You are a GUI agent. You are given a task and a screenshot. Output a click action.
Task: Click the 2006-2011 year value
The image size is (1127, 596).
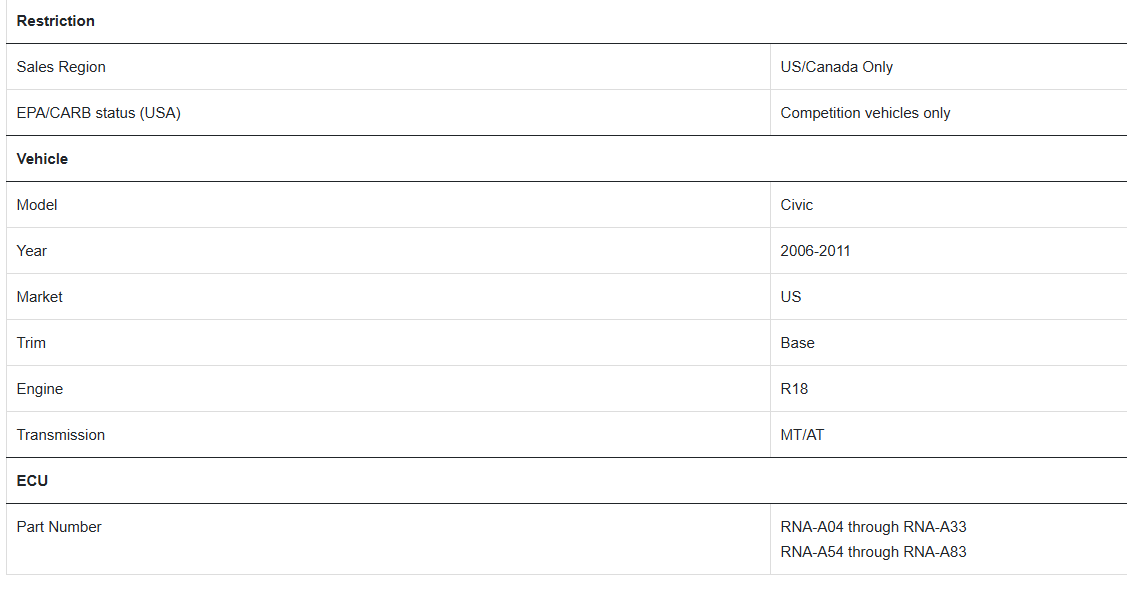[x=815, y=251]
